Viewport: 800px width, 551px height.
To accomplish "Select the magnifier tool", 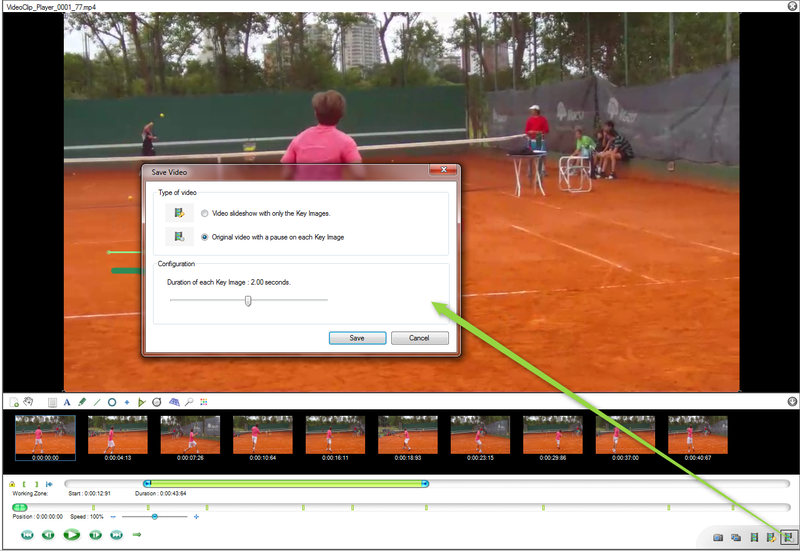I will 188,402.
